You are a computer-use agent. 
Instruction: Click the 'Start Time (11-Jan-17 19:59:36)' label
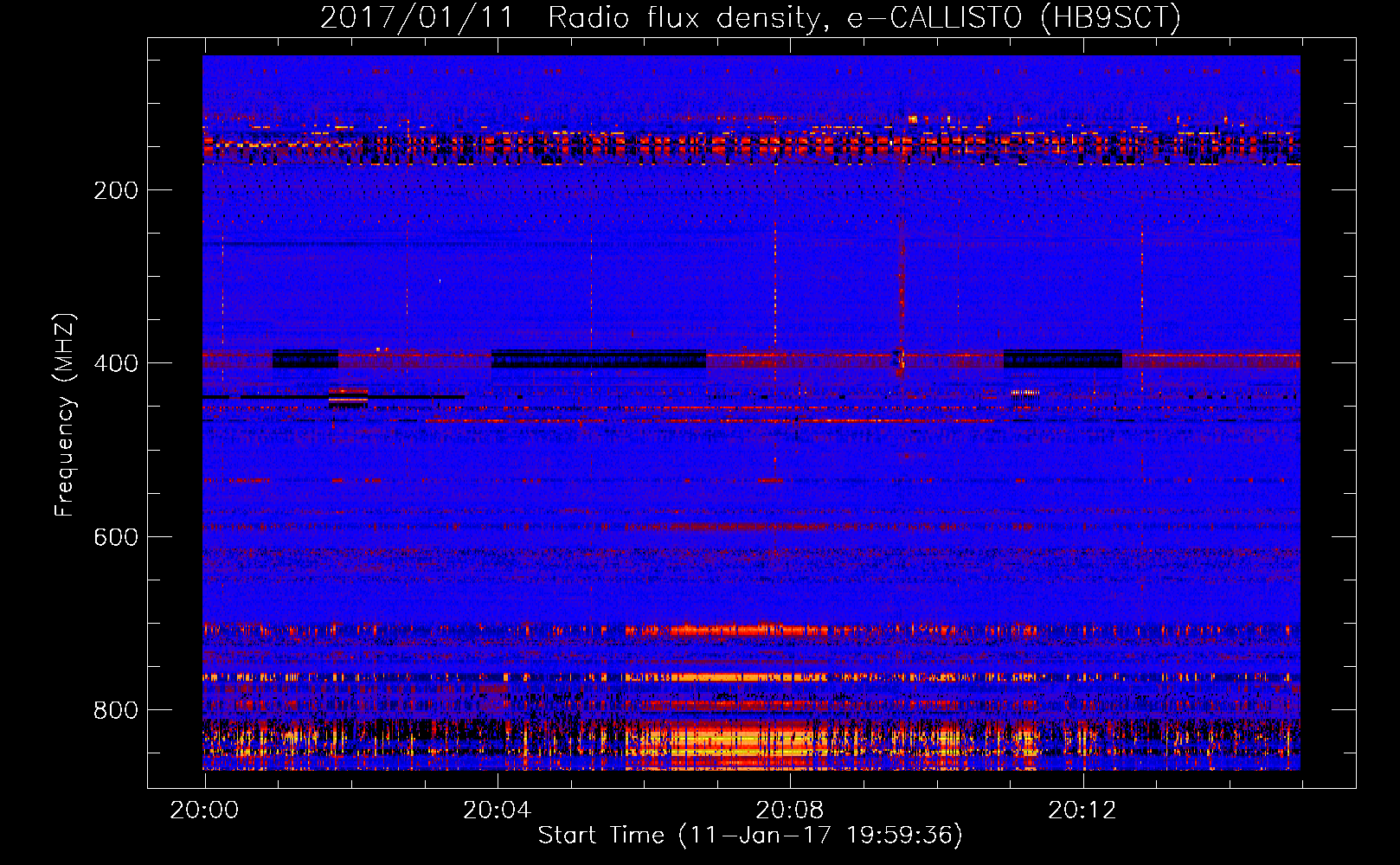tap(750, 836)
